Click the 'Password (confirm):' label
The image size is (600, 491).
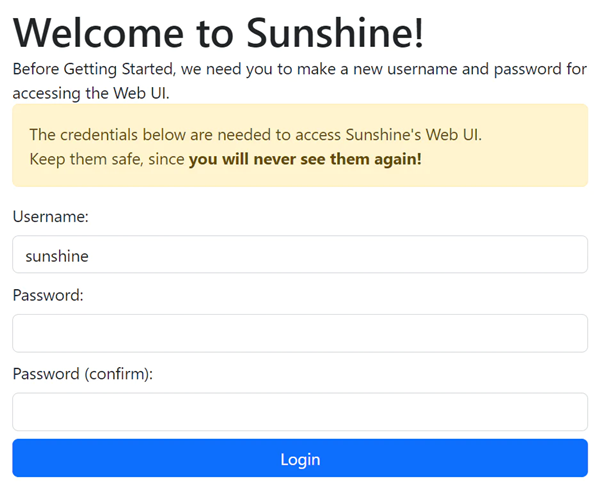(81, 373)
